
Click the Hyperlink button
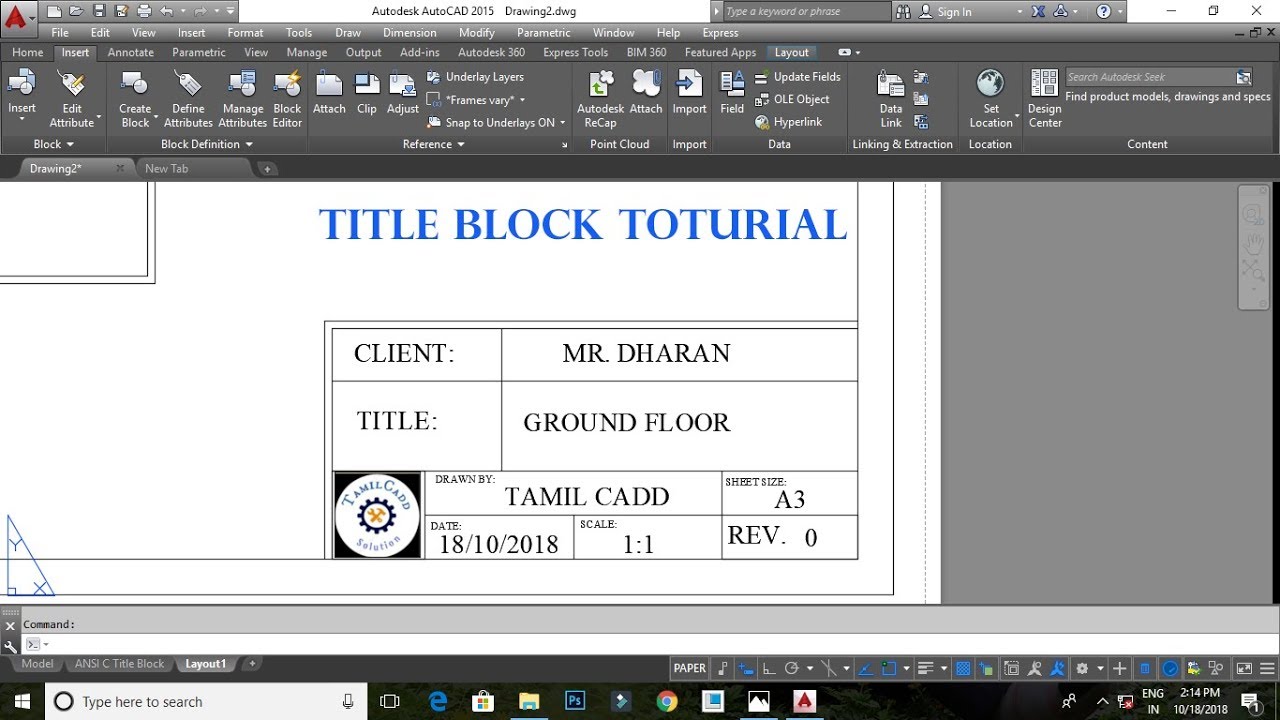[787, 123]
